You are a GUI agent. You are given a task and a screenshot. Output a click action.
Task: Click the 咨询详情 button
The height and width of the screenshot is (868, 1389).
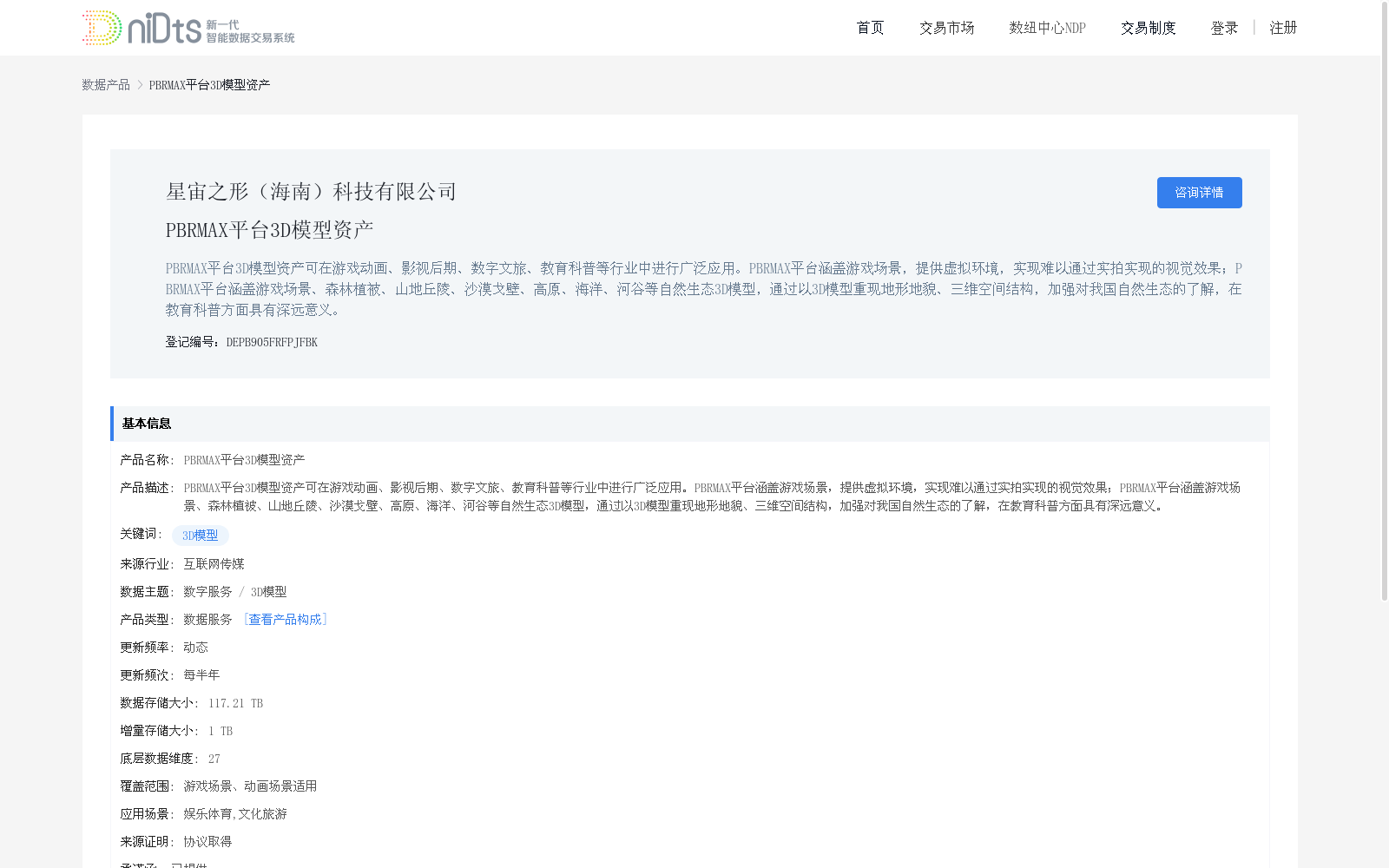pos(1199,193)
